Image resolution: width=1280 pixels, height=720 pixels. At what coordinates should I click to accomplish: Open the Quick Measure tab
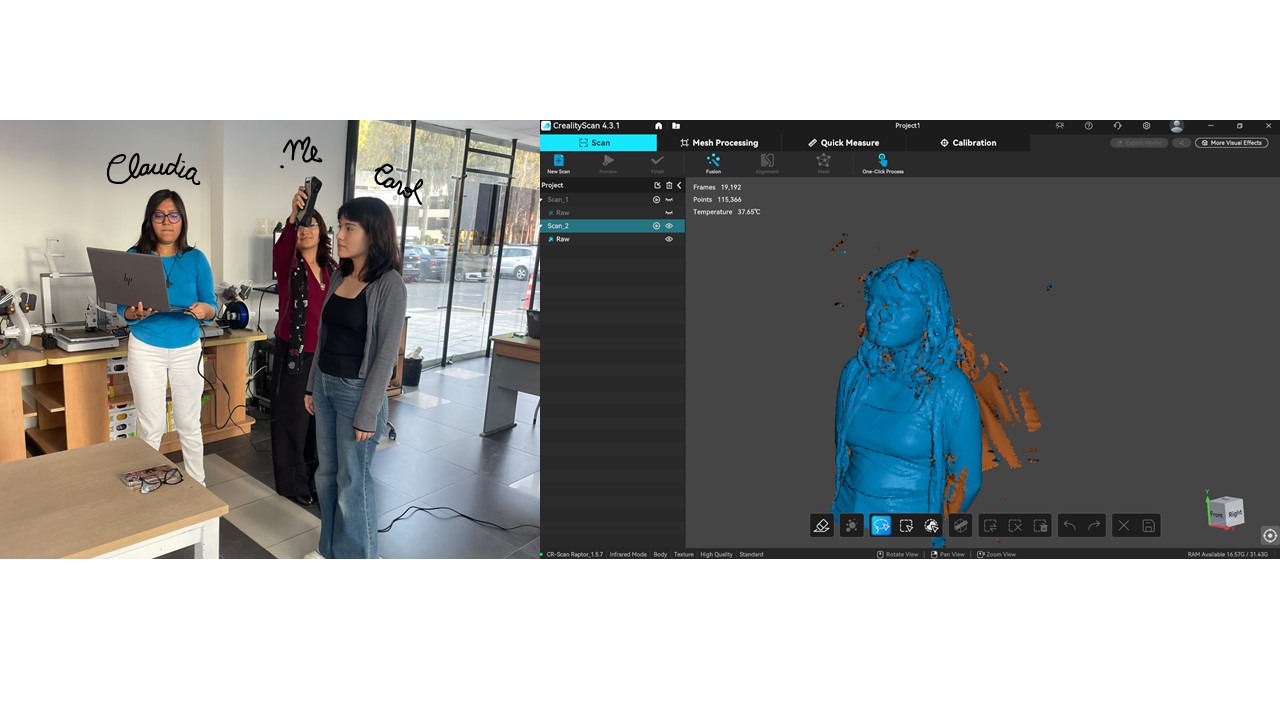[843, 143]
